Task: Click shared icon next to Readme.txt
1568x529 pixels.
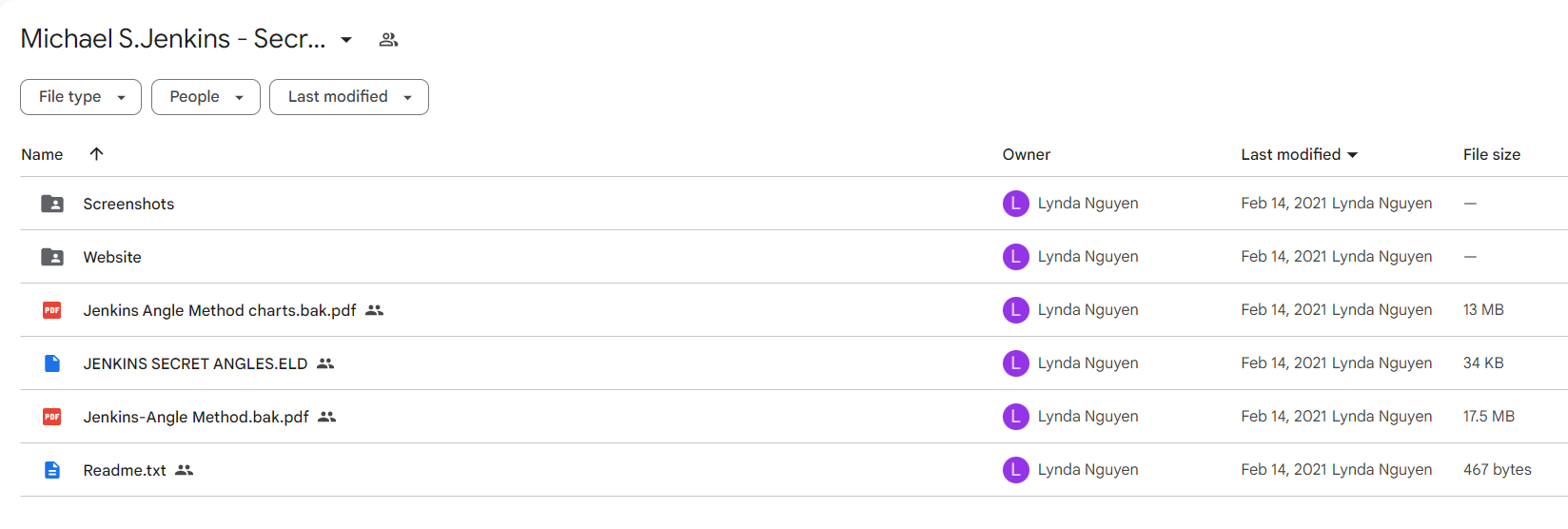Action: click(x=185, y=470)
